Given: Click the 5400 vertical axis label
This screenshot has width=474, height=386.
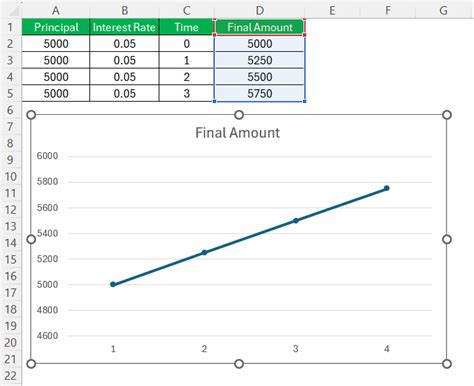Looking at the screenshot, I should [47, 233].
